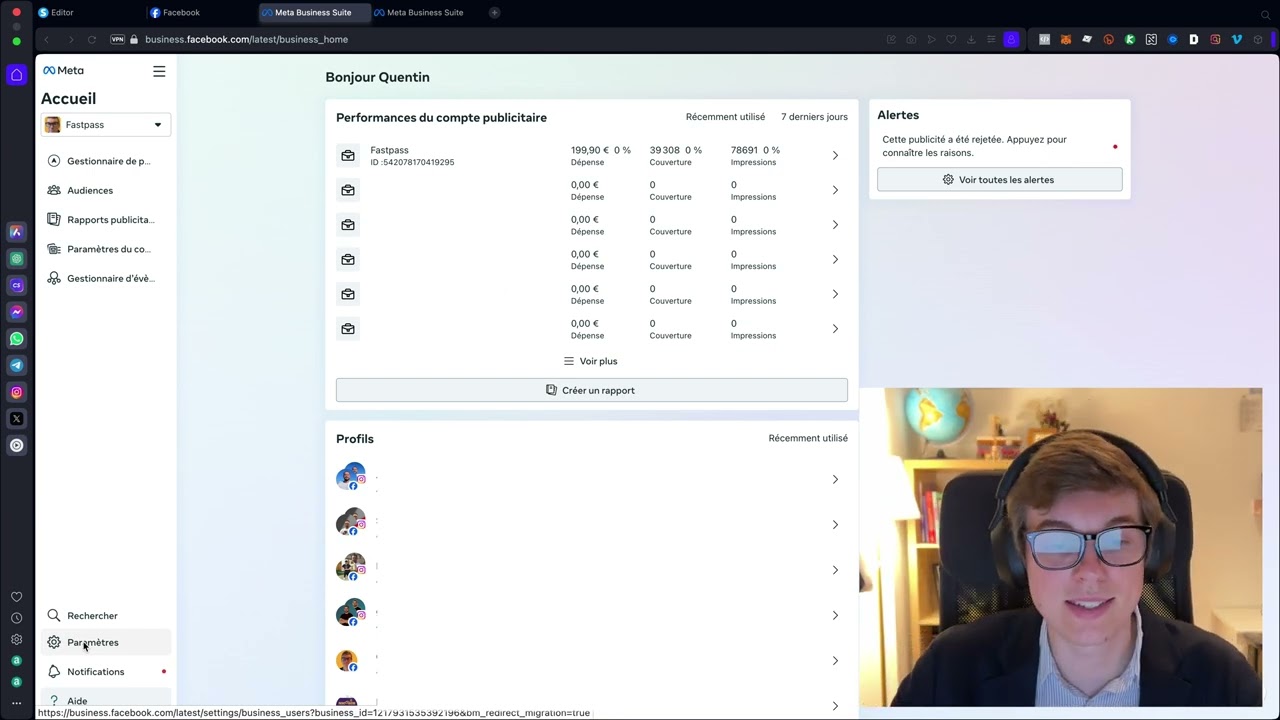
Task: Open the Telegram icon in browser sidebar
Action: pyautogui.click(x=16, y=366)
